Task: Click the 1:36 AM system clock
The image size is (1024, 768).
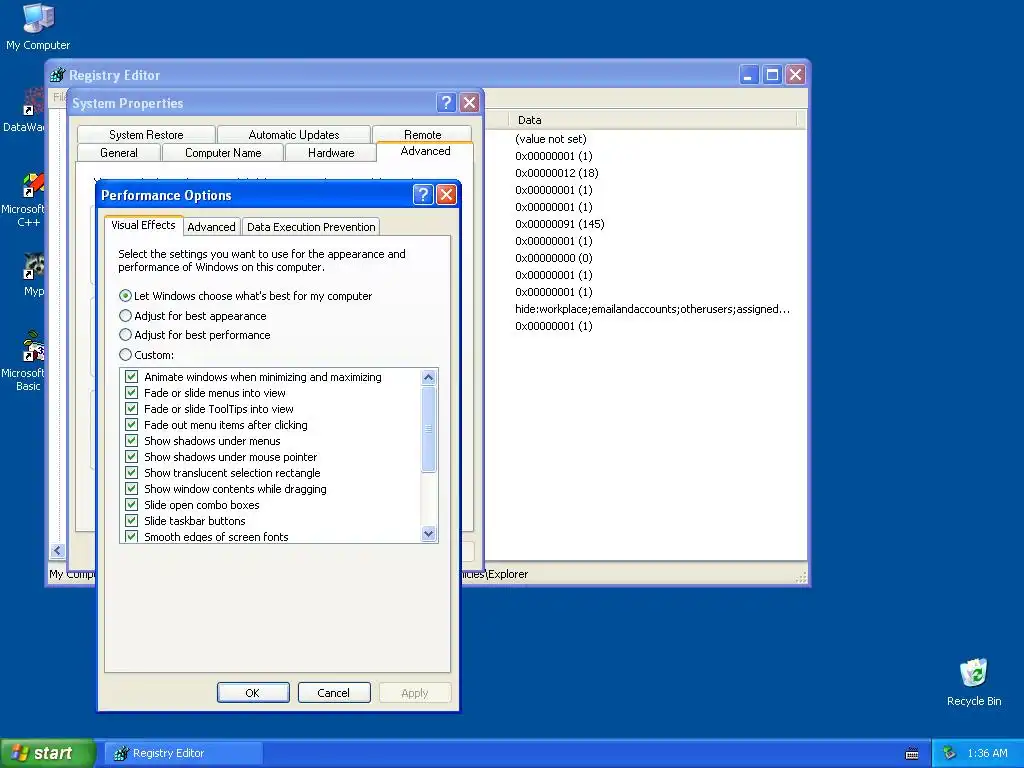Action: (x=987, y=753)
